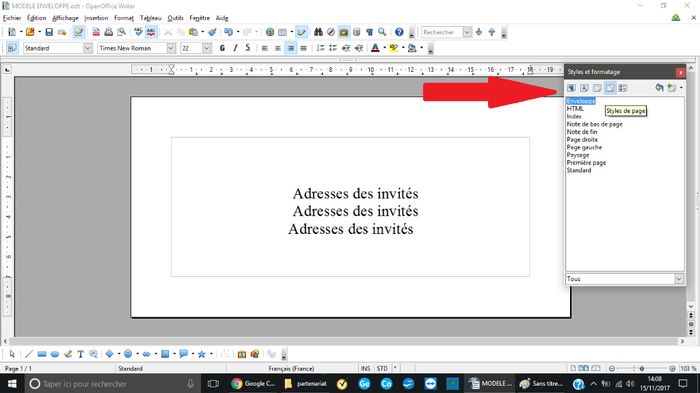
Task: Click the highlighting color swatch
Action: pos(393,48)
